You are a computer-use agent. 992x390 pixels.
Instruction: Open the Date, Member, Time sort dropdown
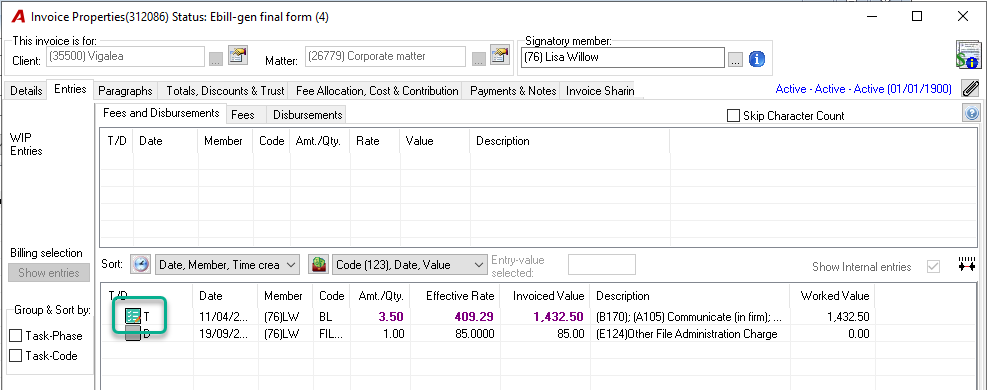(227, 265)
